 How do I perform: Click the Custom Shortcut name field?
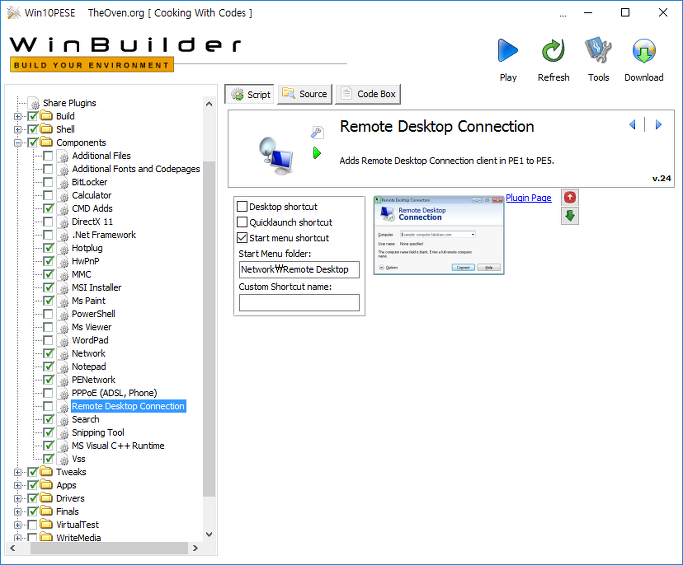[299, 303]
